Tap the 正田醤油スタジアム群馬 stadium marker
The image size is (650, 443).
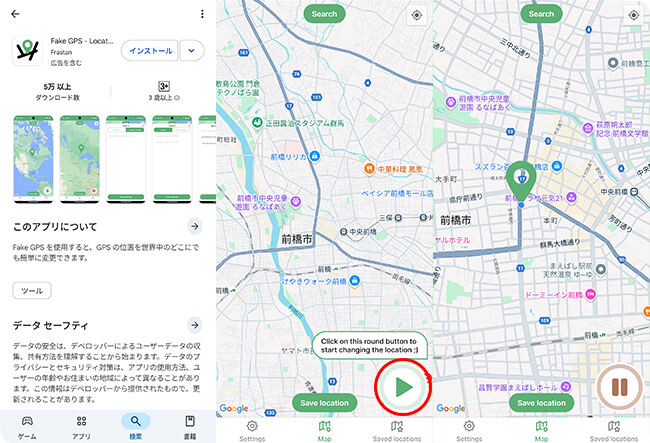tap(257, 123)
